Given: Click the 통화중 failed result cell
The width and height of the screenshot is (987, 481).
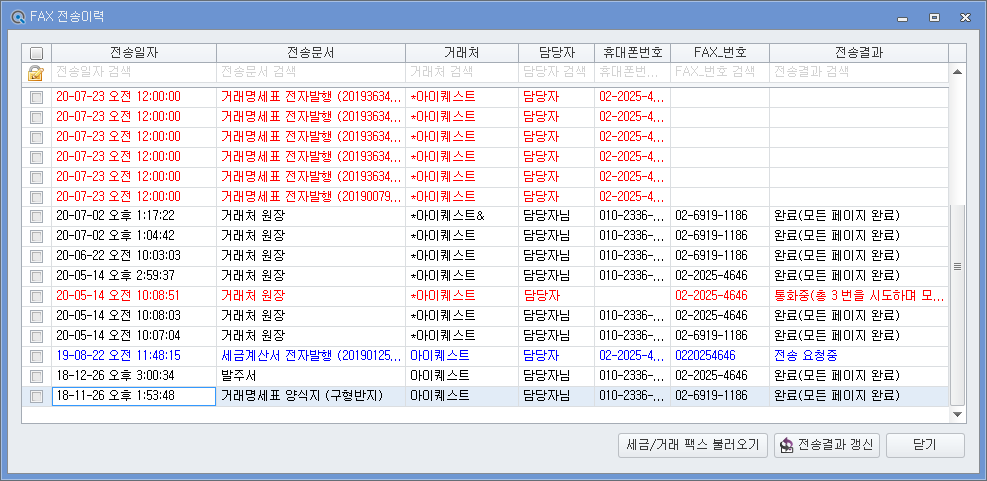Looking at the screenshot, I should point(859,296).
